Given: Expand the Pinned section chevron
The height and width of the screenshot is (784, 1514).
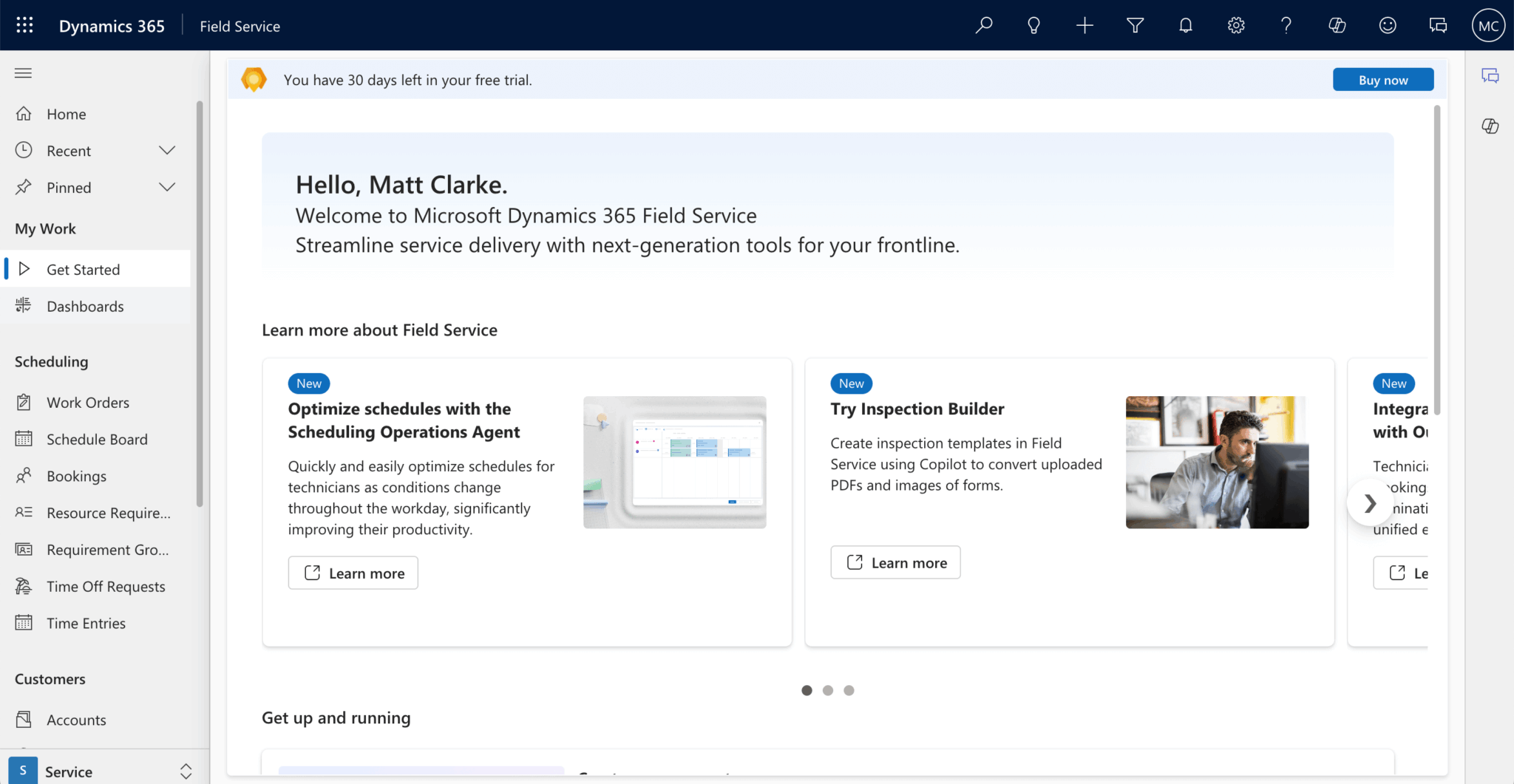Looking at the screenshot, I should (167, 188).
